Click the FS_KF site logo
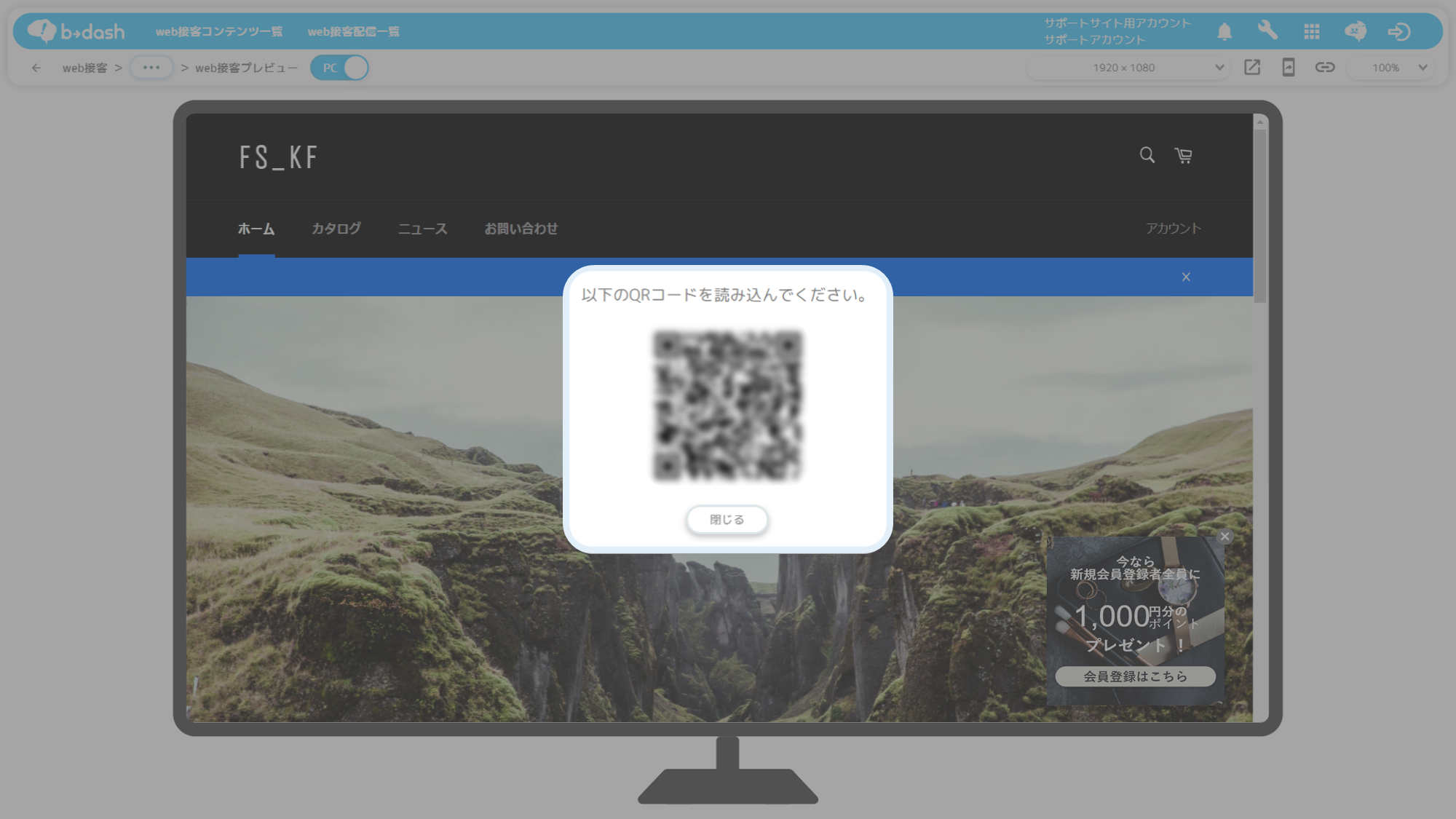The width and height of the screenshot is (1456, 819). click(x=278, y=157)
